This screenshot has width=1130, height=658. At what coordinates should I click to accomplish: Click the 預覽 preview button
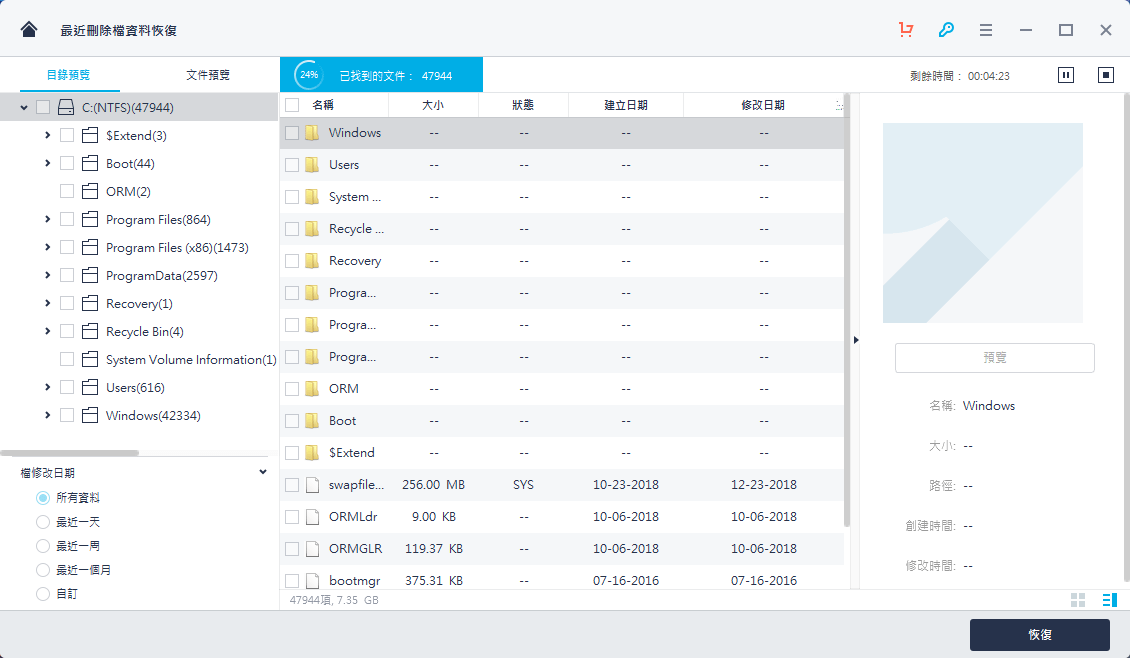point(994,357)
